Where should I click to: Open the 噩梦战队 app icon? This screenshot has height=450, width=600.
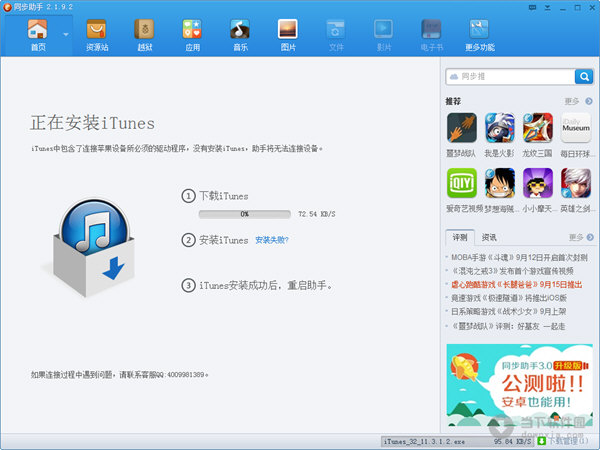tap(461, 128)
